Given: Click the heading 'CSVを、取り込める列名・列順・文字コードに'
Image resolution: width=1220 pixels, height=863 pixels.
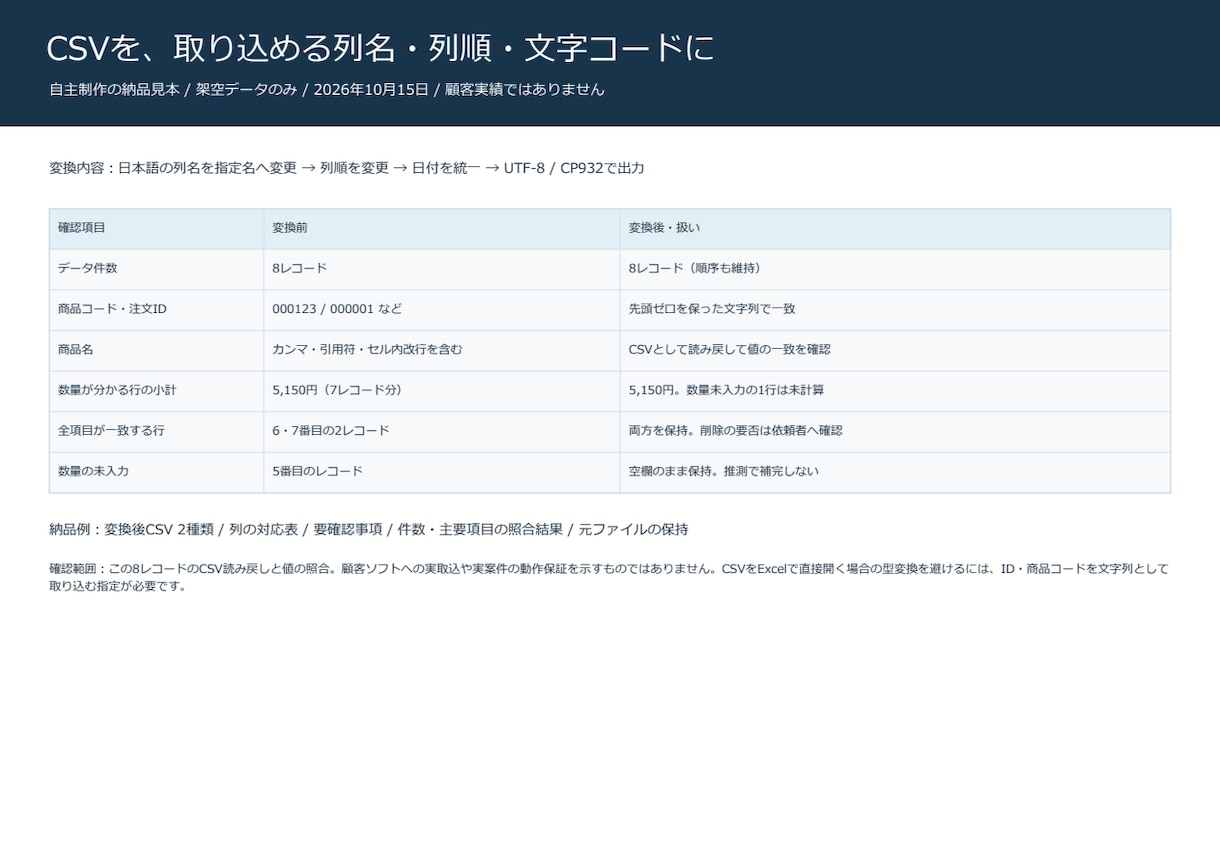Looking at the screenshot, I should point(381,48).
